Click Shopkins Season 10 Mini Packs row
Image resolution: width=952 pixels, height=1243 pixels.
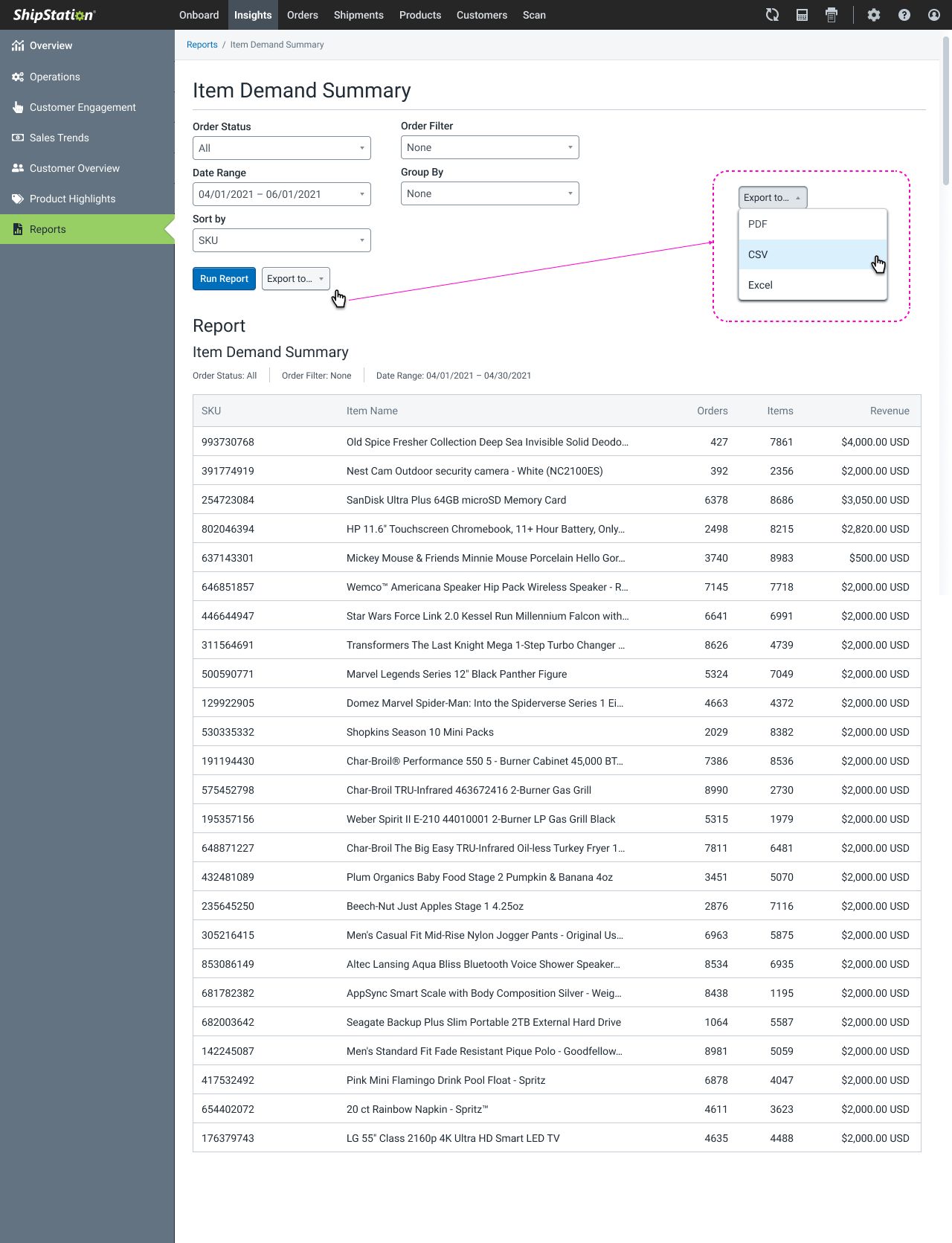click(x=556, y=732)
